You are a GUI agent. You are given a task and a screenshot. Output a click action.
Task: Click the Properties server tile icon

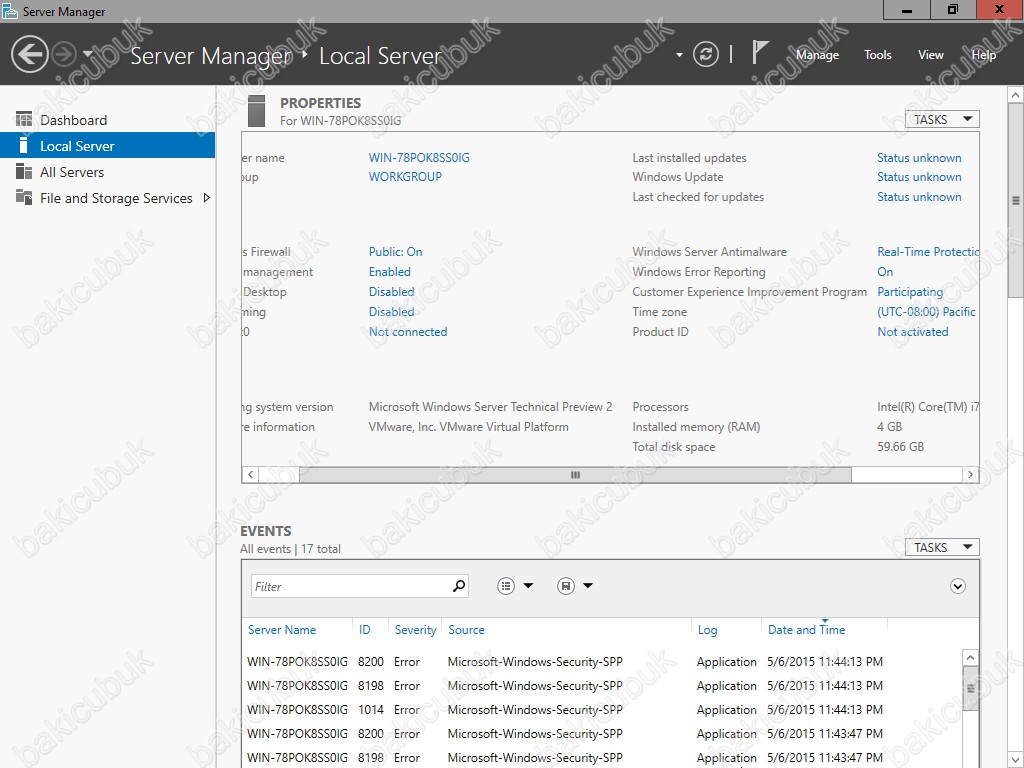[x=257, y=111]
